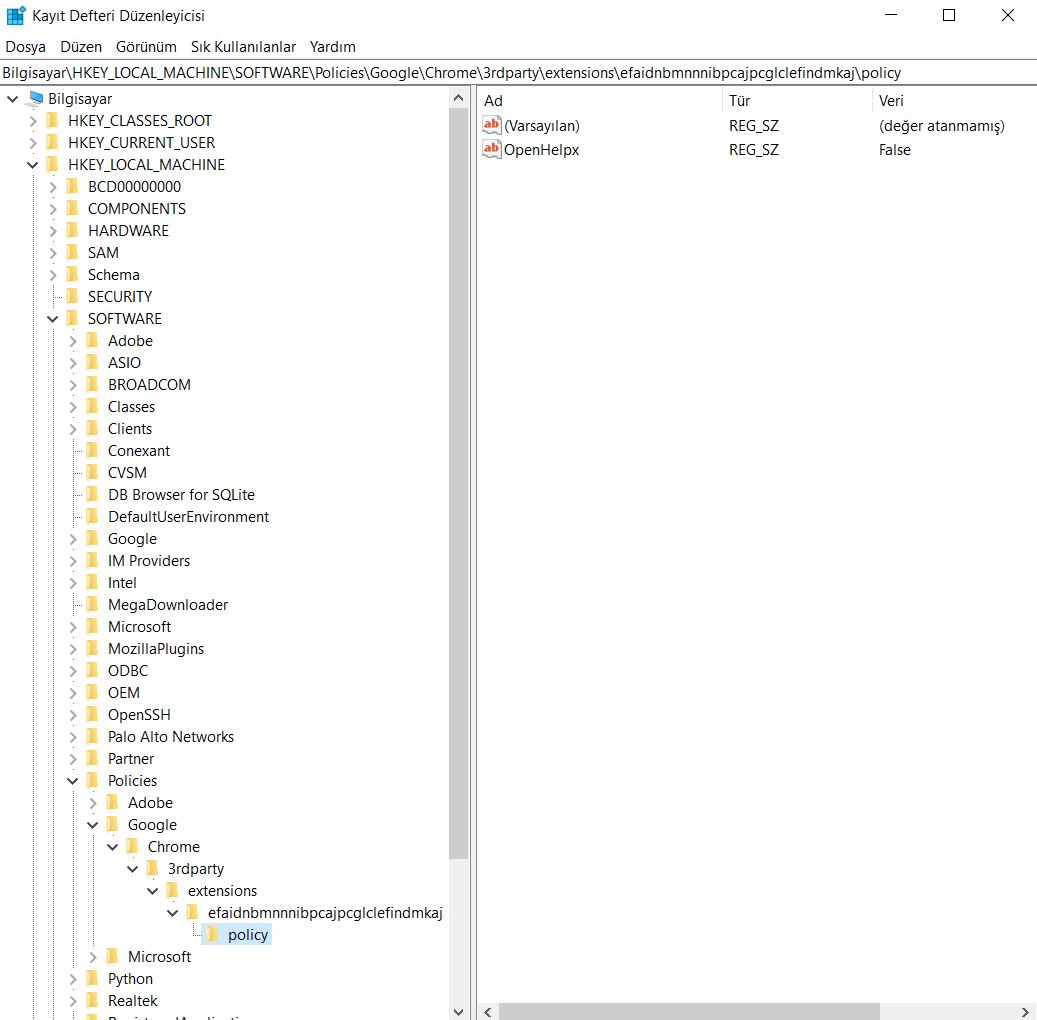The width and height of the screenshot is (1037, 1020).
Task: Click the Registry Editor icon in the title bar
Action: 15,15
